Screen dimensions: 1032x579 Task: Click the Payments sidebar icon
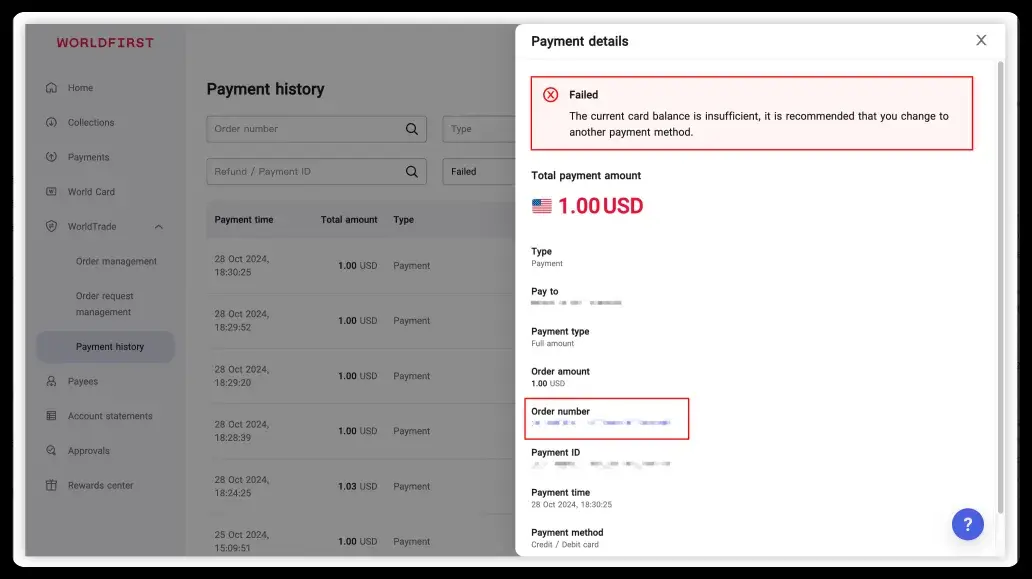(51, 157)
